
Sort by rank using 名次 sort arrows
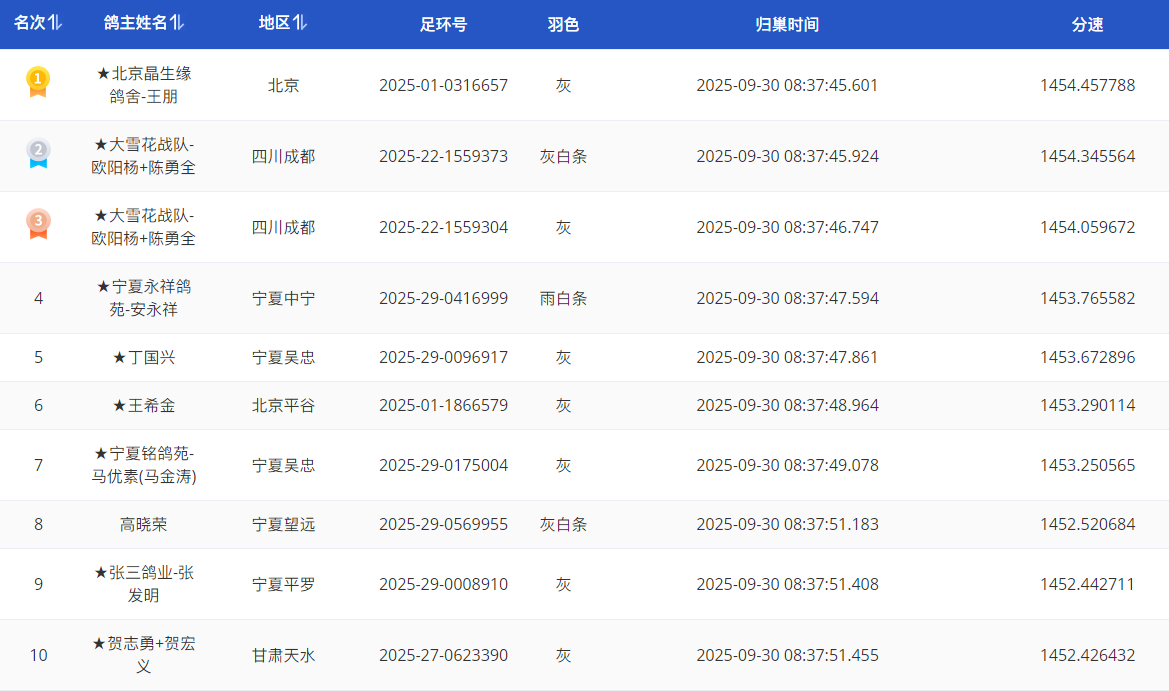[55, 24]
